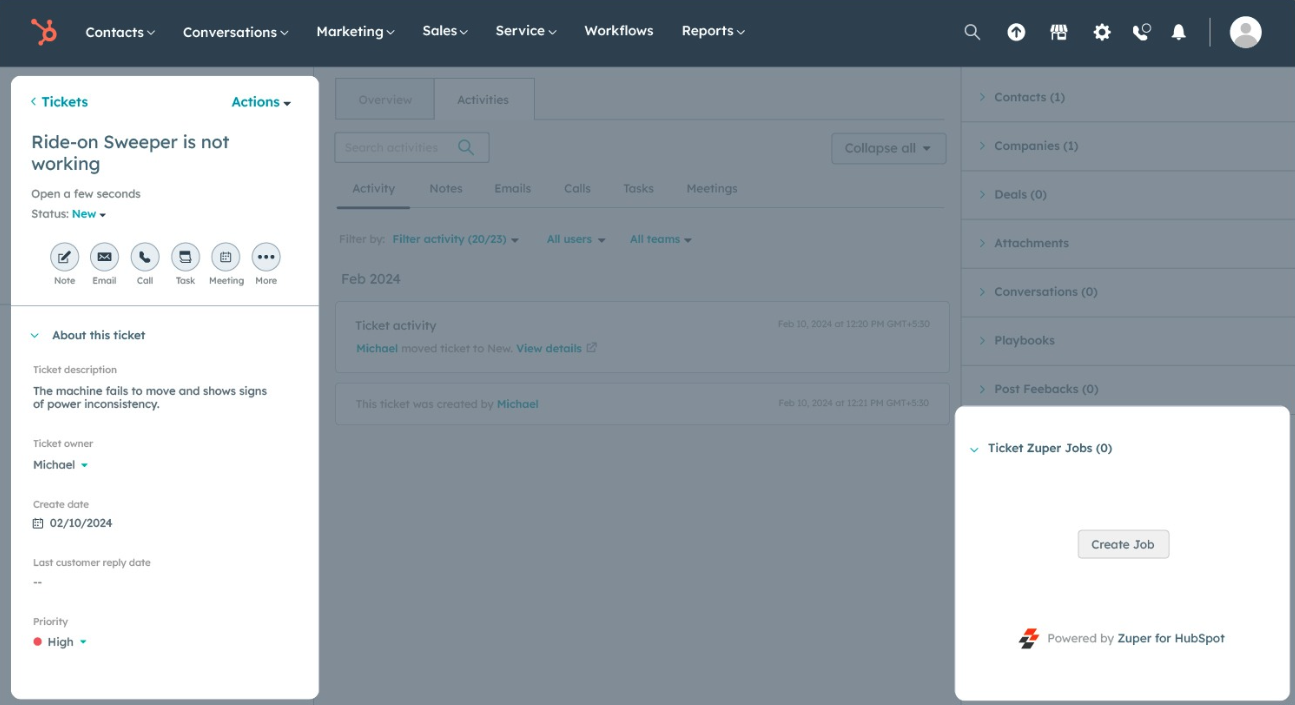This screenshot has width=1295, height=705.
Task: Click the HubSpot sprocket logo
Action: (x=43, y=31)
